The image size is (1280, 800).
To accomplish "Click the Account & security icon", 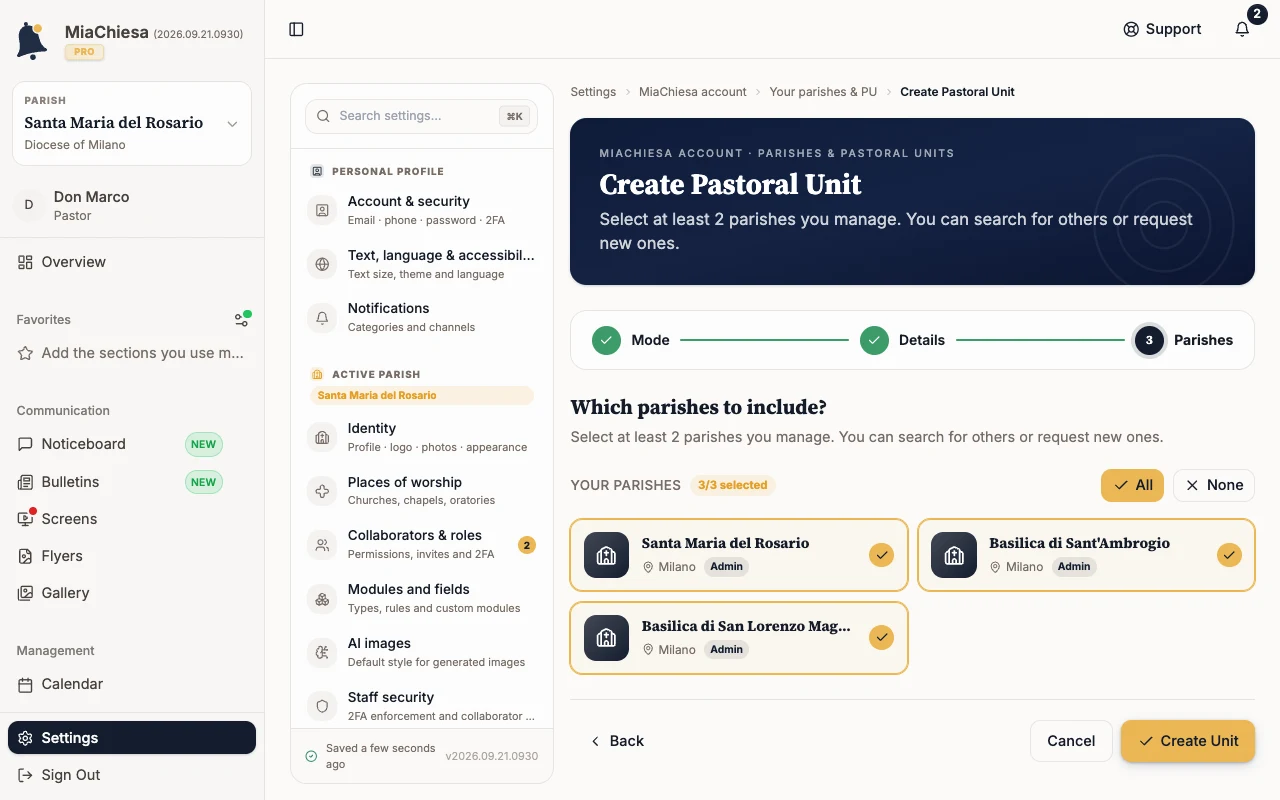I will tap(322, 211).
